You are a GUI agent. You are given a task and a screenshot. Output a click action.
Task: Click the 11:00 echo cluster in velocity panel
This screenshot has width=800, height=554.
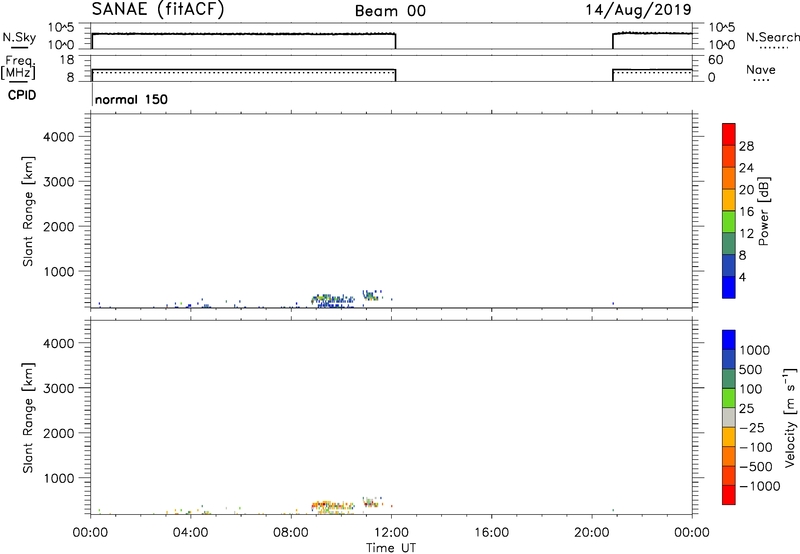[x=372, y=502]
